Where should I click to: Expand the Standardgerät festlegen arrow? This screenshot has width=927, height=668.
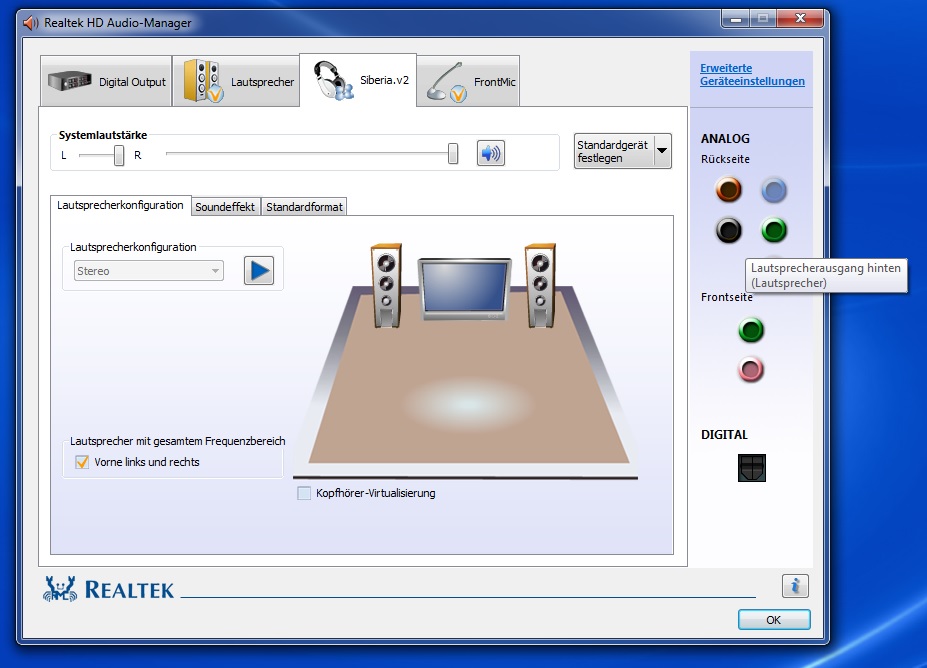[x=662, y=151]
